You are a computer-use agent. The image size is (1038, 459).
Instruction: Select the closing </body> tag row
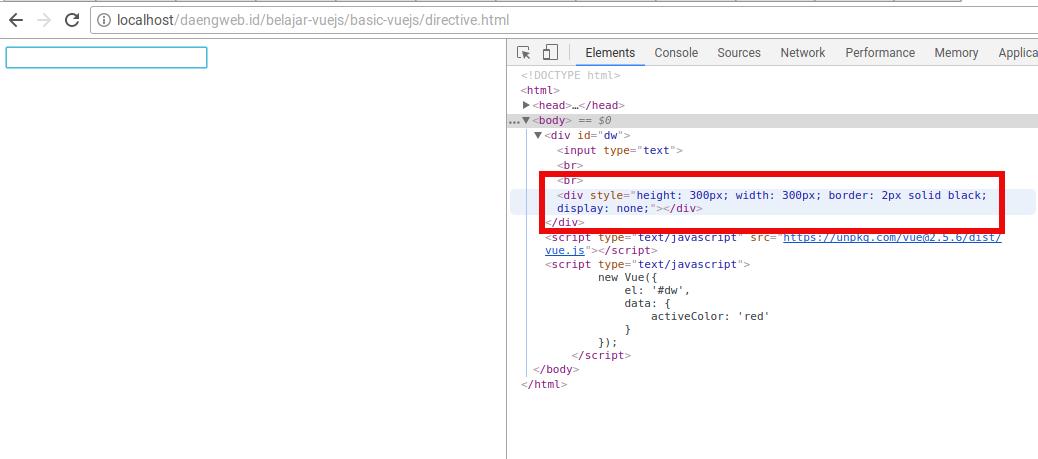coord(556,370)
